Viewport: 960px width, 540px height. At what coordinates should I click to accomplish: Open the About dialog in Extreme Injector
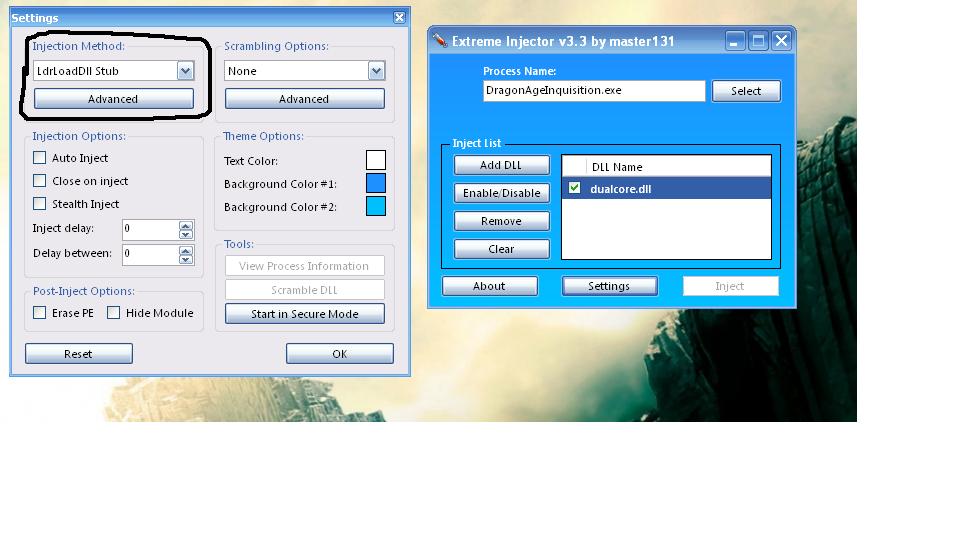[x=490, y=286]
